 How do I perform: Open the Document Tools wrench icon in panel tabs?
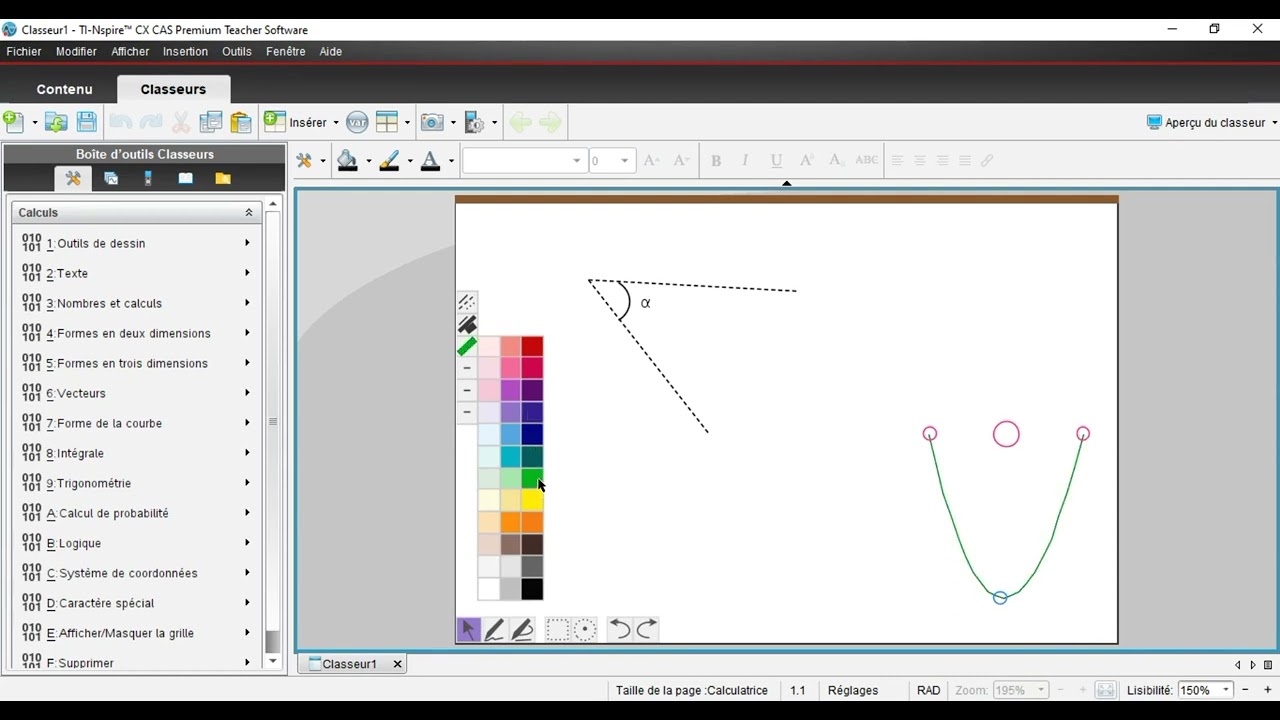click(73, 178)
